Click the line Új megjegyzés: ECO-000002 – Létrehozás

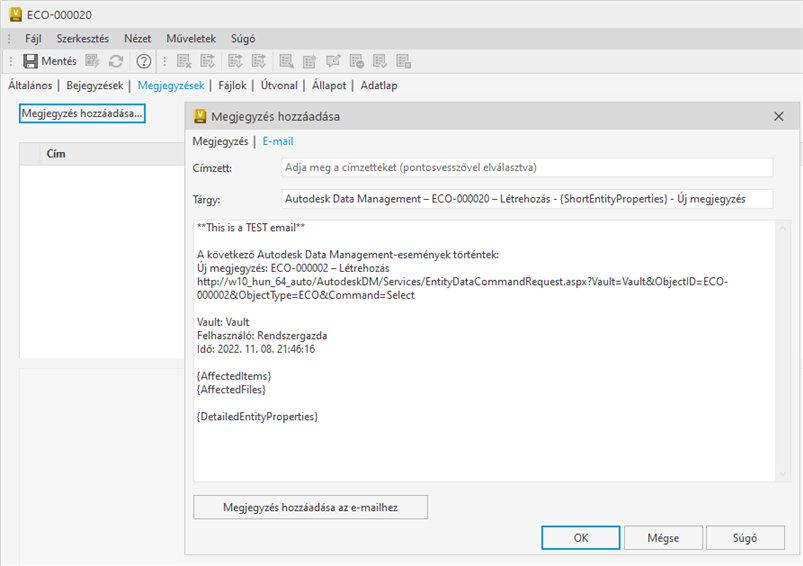point(293,268)
